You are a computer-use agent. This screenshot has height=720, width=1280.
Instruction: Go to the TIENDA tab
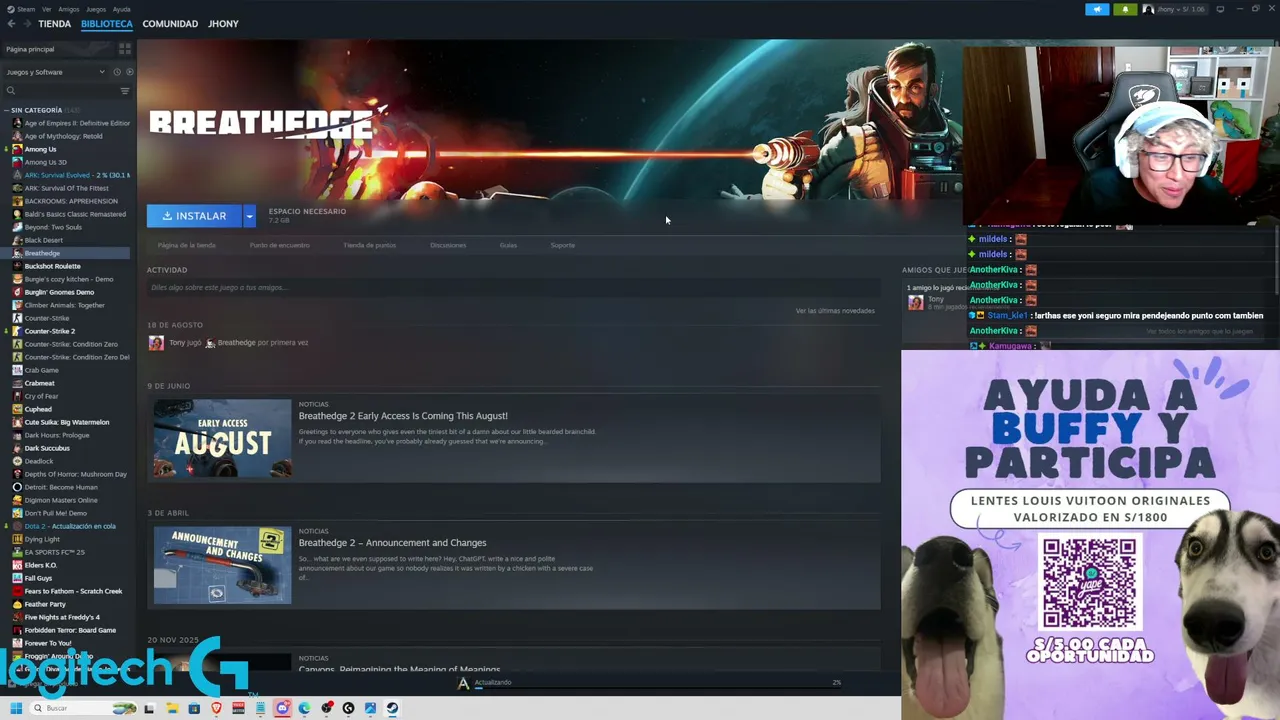(x=55, y=24)
